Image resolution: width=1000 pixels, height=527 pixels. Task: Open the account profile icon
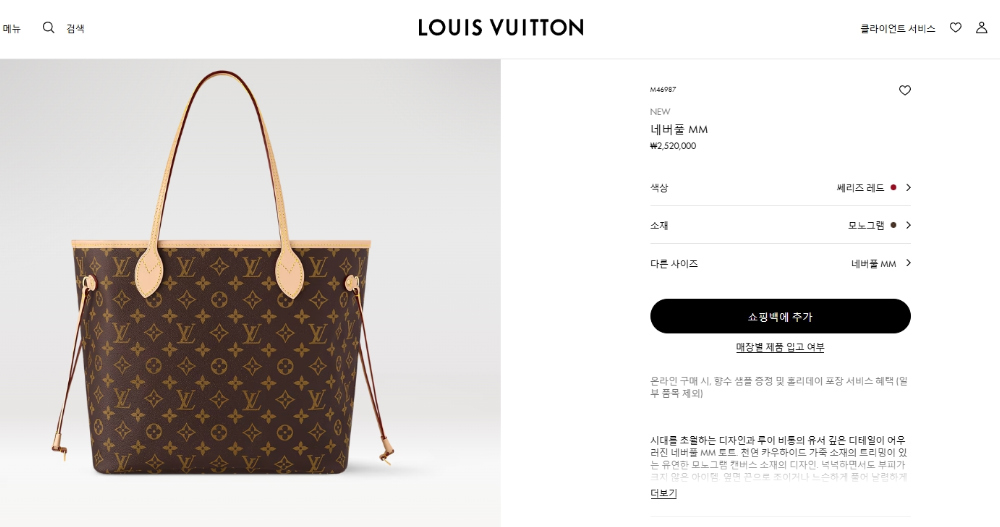(982, 27)
